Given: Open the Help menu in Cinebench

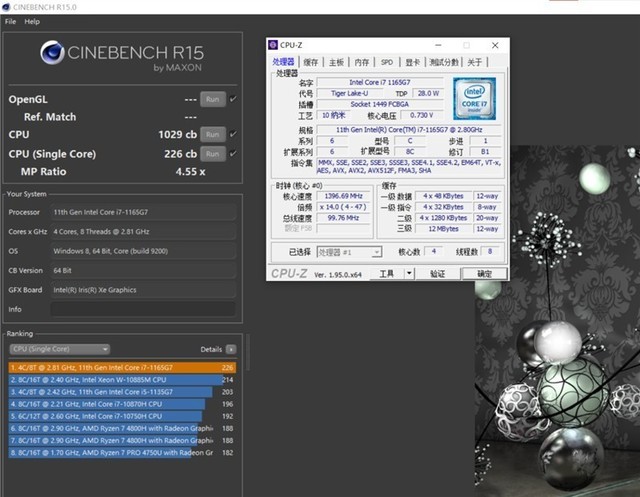Looking at the screenshot, I should [32, 22].
